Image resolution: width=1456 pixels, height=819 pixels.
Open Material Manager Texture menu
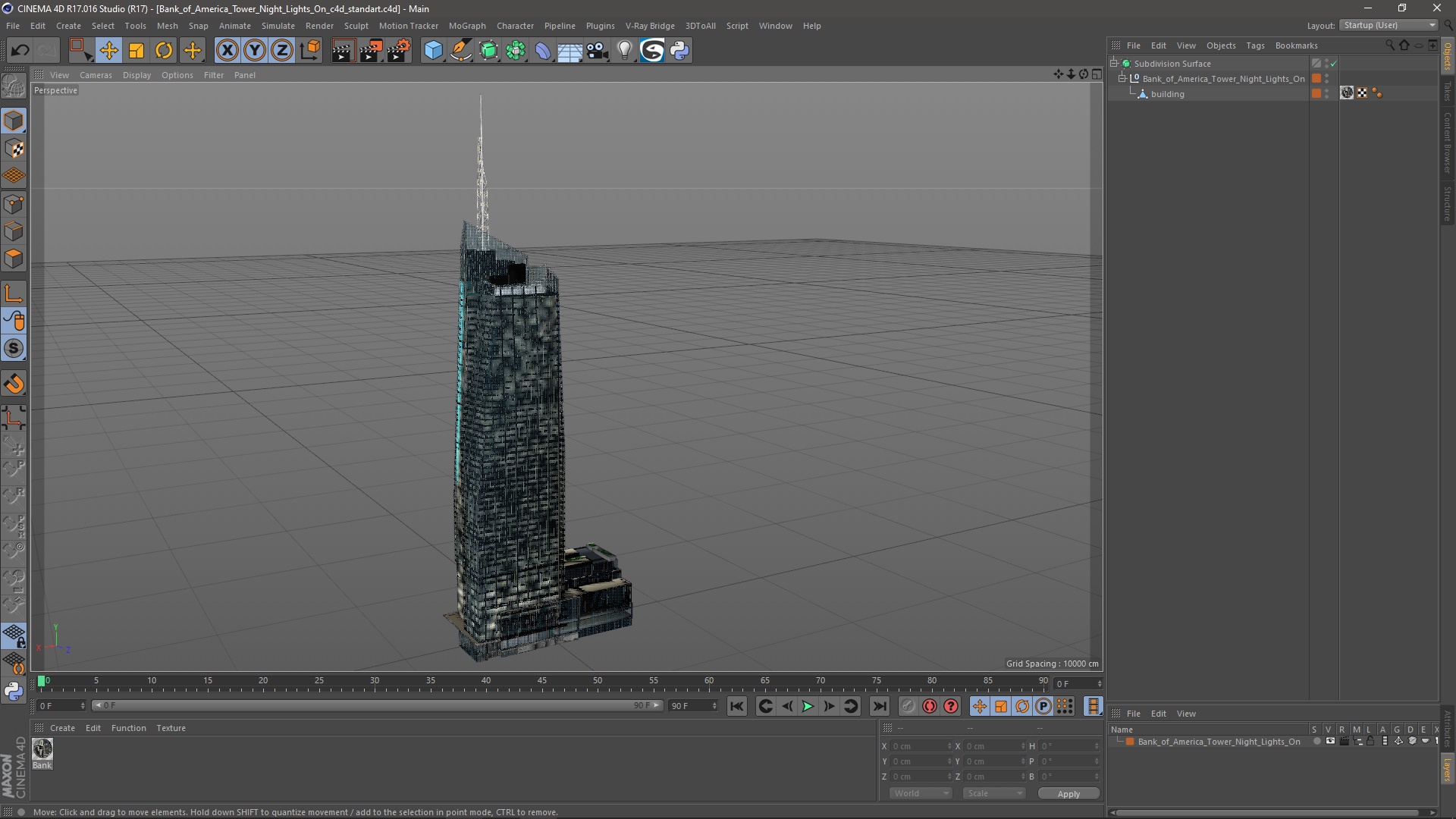coord(171,728)
